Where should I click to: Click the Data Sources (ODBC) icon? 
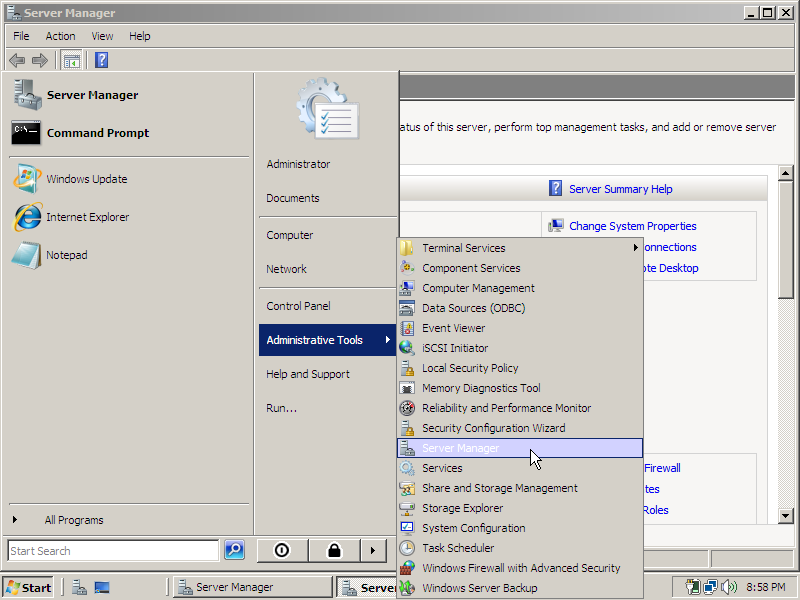[407, 308]
